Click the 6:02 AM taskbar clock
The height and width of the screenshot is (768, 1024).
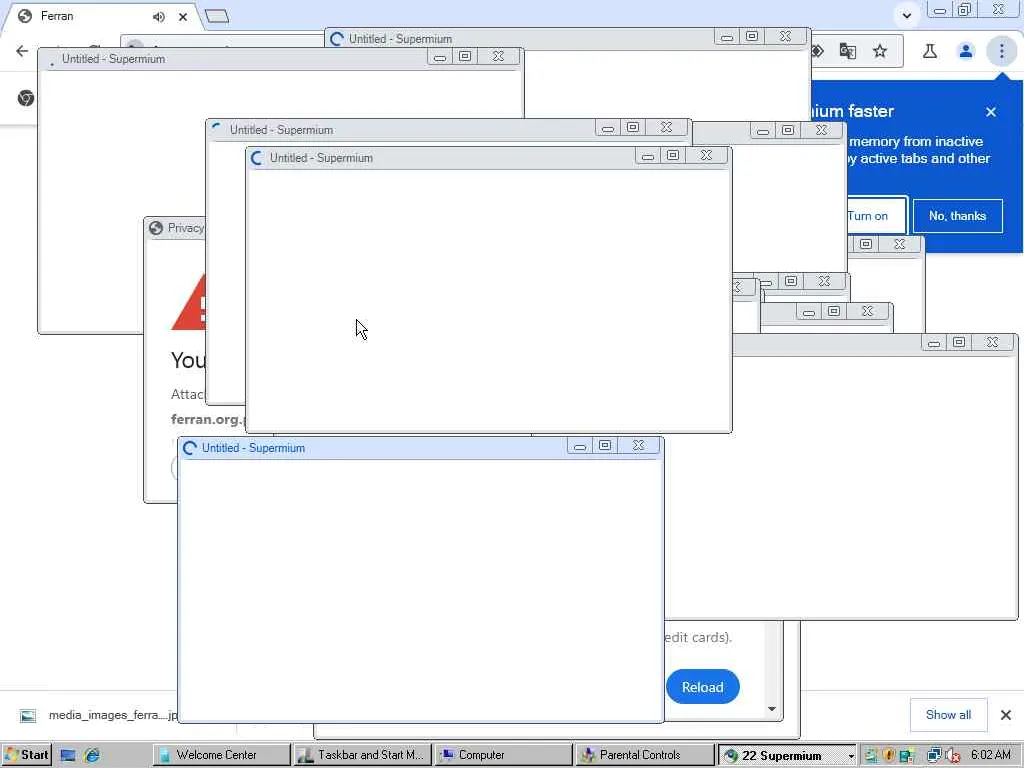coord(991,755)
